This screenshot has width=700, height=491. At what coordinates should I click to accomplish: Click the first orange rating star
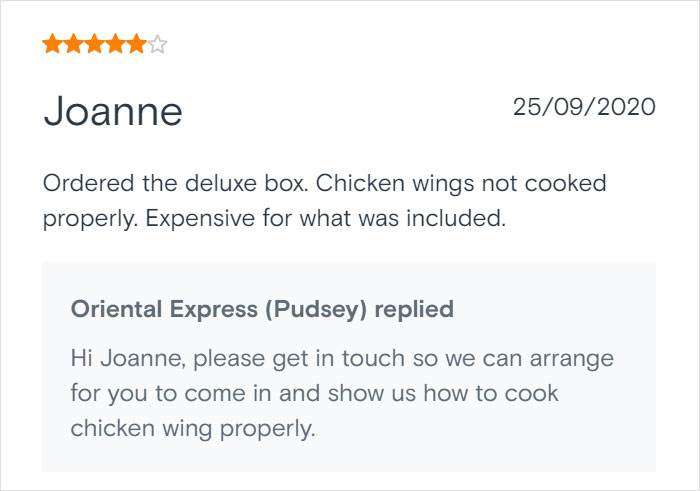click(52, 44)
